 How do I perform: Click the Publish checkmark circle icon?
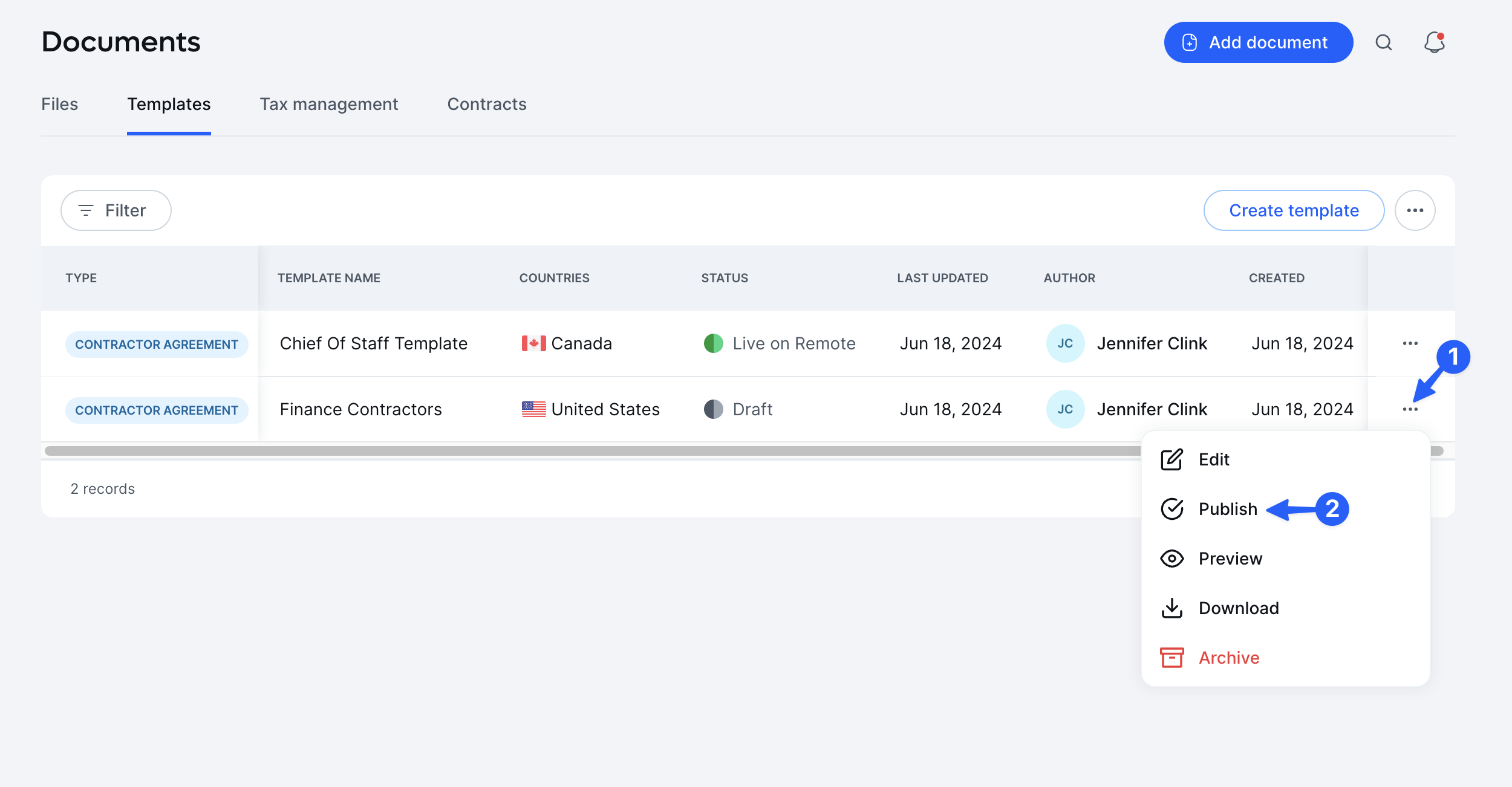point(1172,509)
